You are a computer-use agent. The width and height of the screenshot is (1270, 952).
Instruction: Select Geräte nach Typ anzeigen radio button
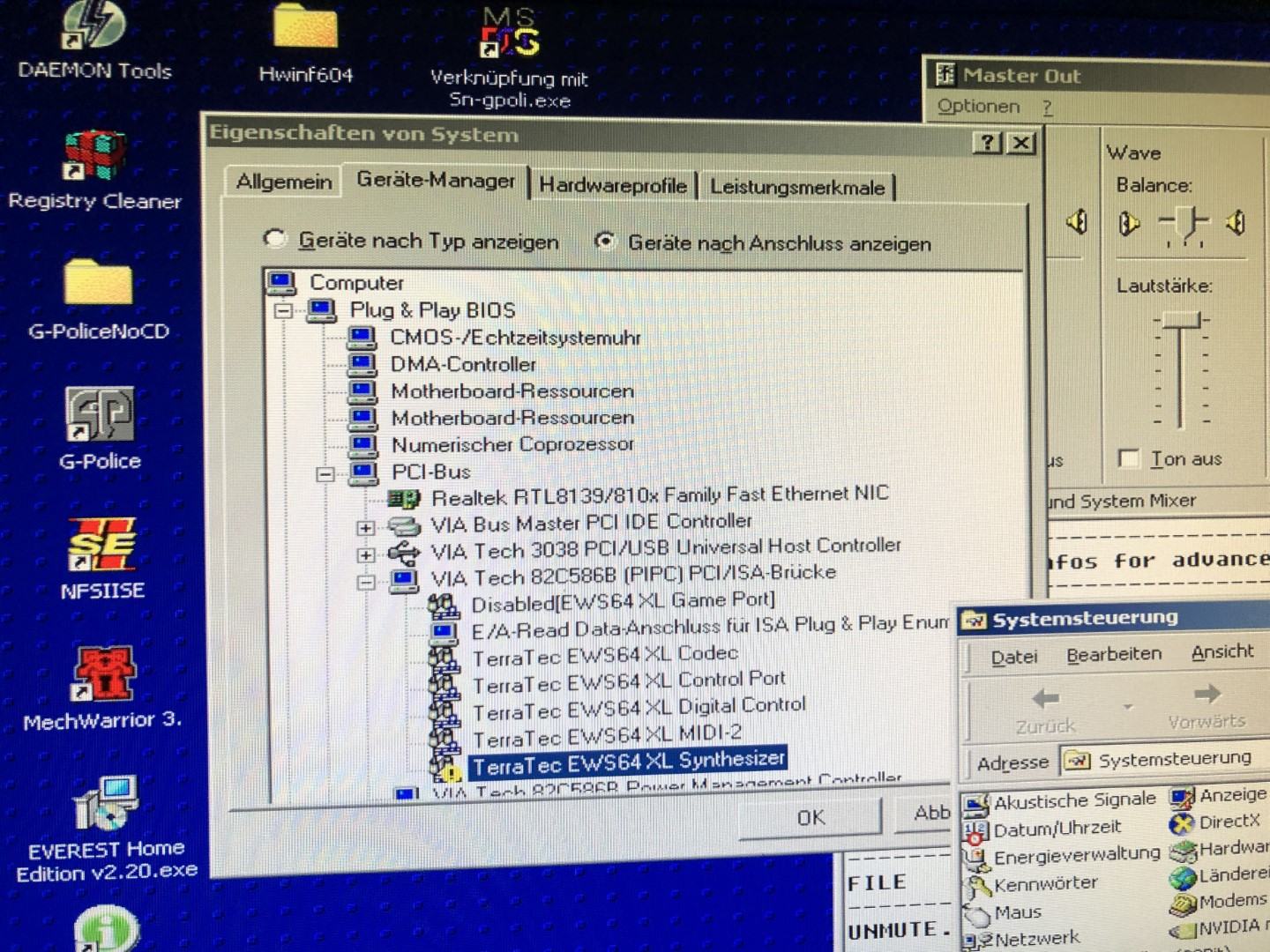pyautogui.click(x=275, y=239)
